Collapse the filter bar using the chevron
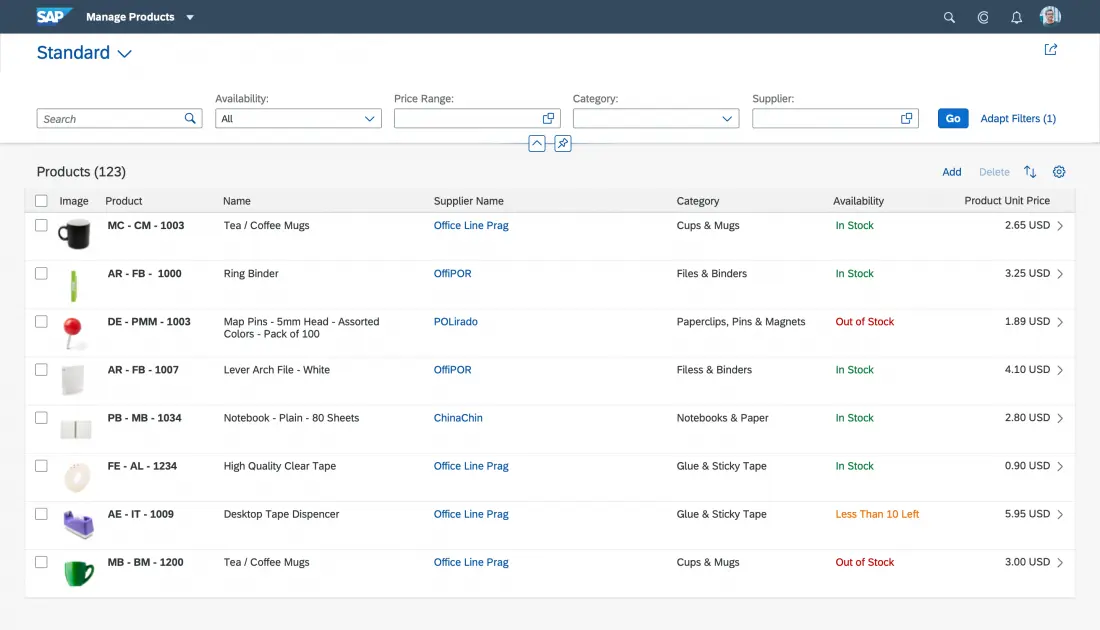The height and width of the screenshot is (630, 1100). (x=537, y=143)
